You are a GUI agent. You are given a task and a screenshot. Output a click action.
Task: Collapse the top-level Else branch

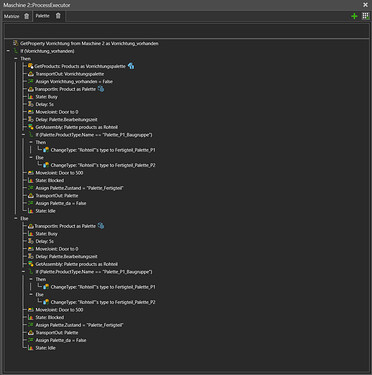pos(16,218)
